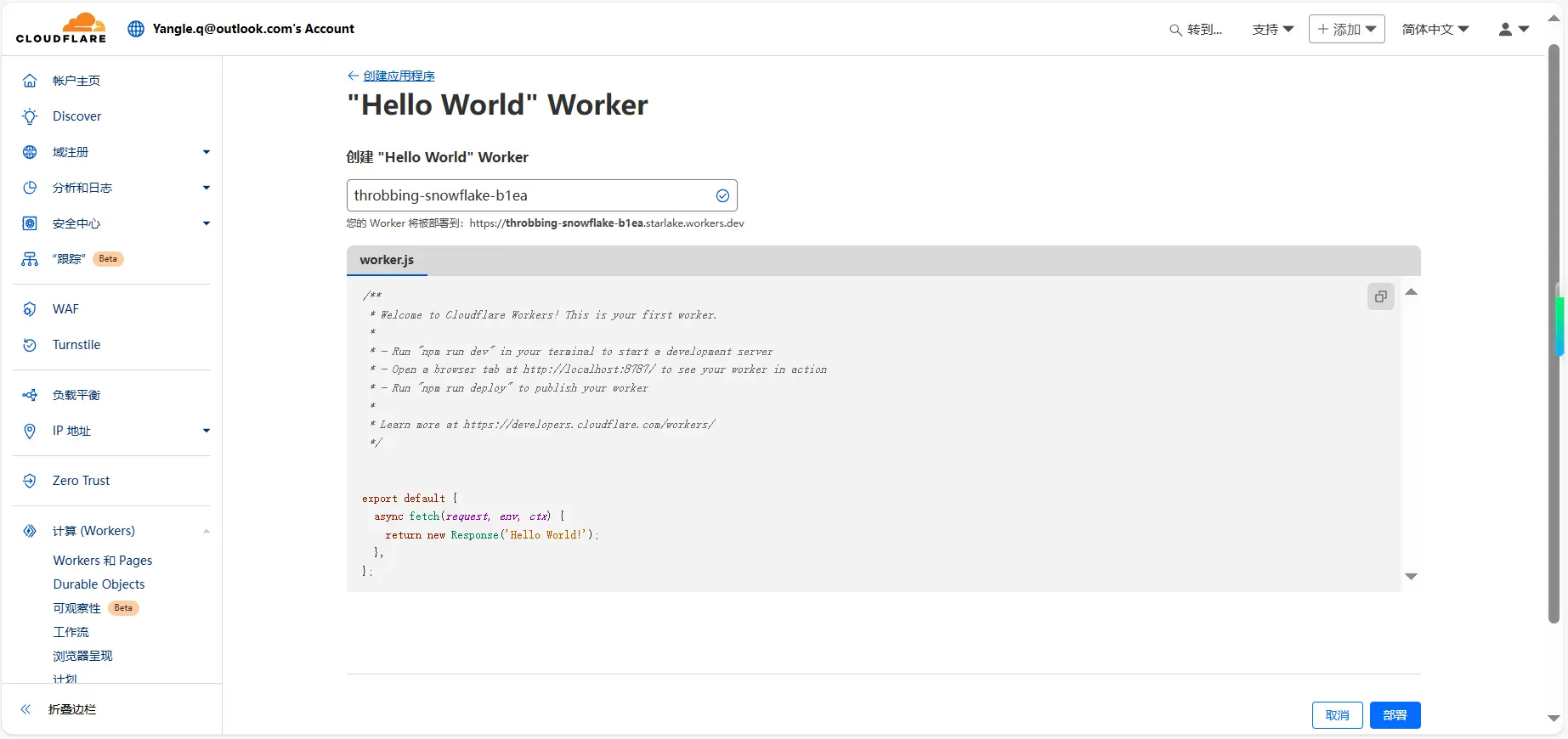Click the globe icon beside account name
Screen dimensions: 1568x739
pos(136,29)
